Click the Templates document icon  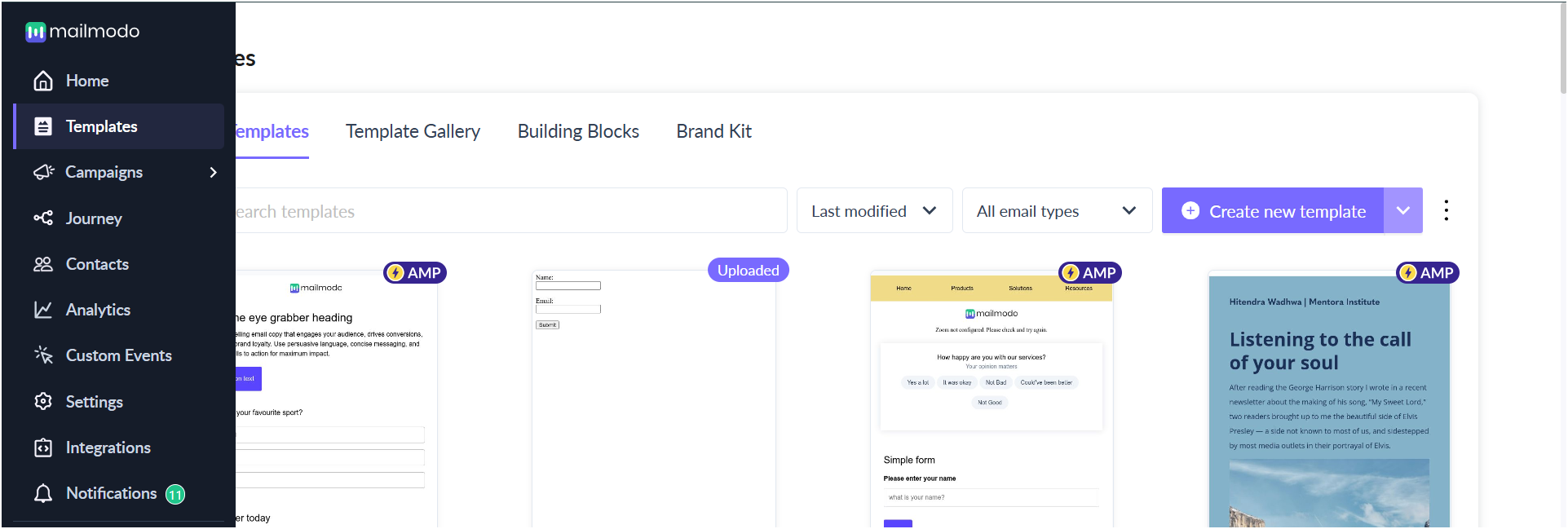click(x=43, y=126)
